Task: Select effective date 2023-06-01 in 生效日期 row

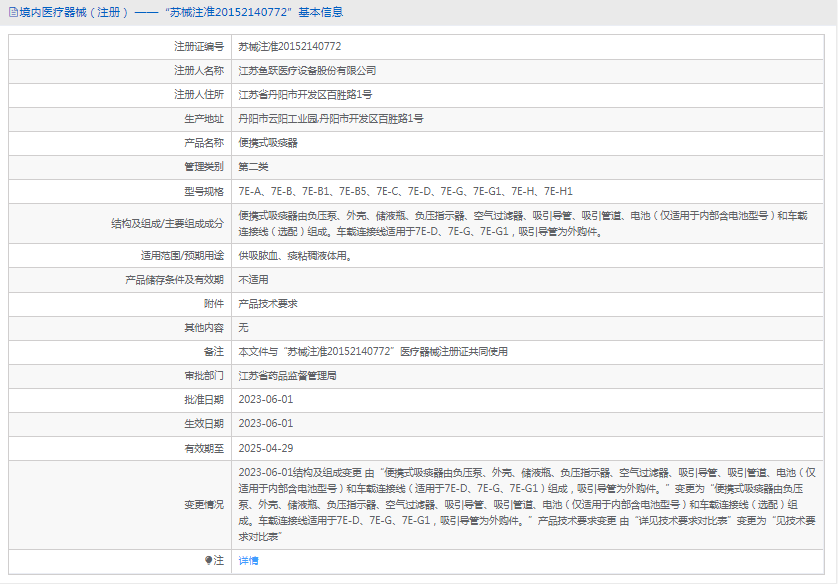Action: coord(266,424)
